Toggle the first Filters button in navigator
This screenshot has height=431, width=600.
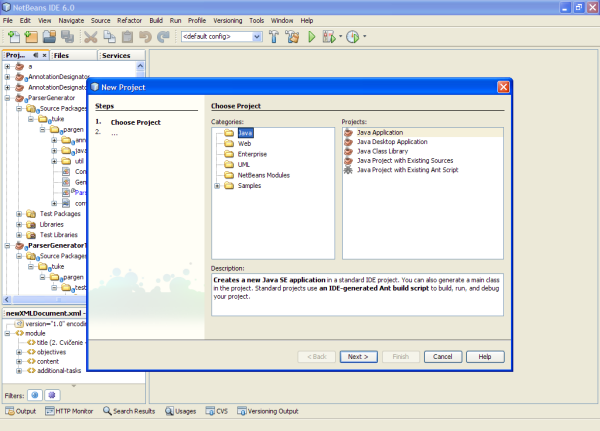33,394
